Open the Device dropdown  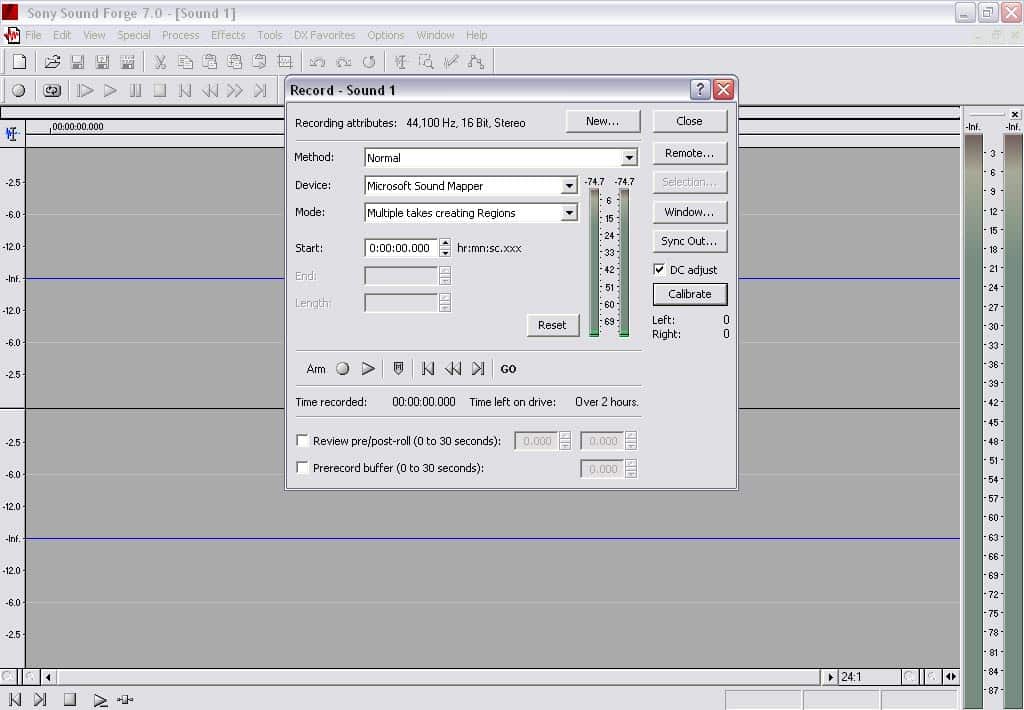tap(569, 186)
